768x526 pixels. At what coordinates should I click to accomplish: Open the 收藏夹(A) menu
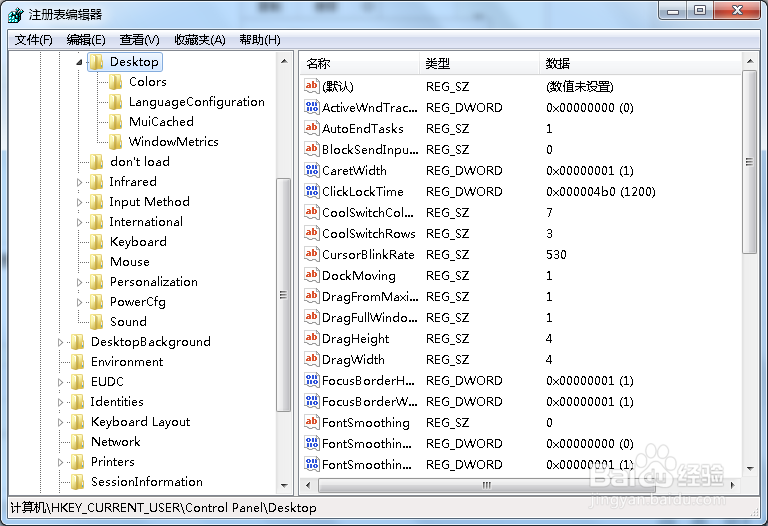click(x=200, y=40)
